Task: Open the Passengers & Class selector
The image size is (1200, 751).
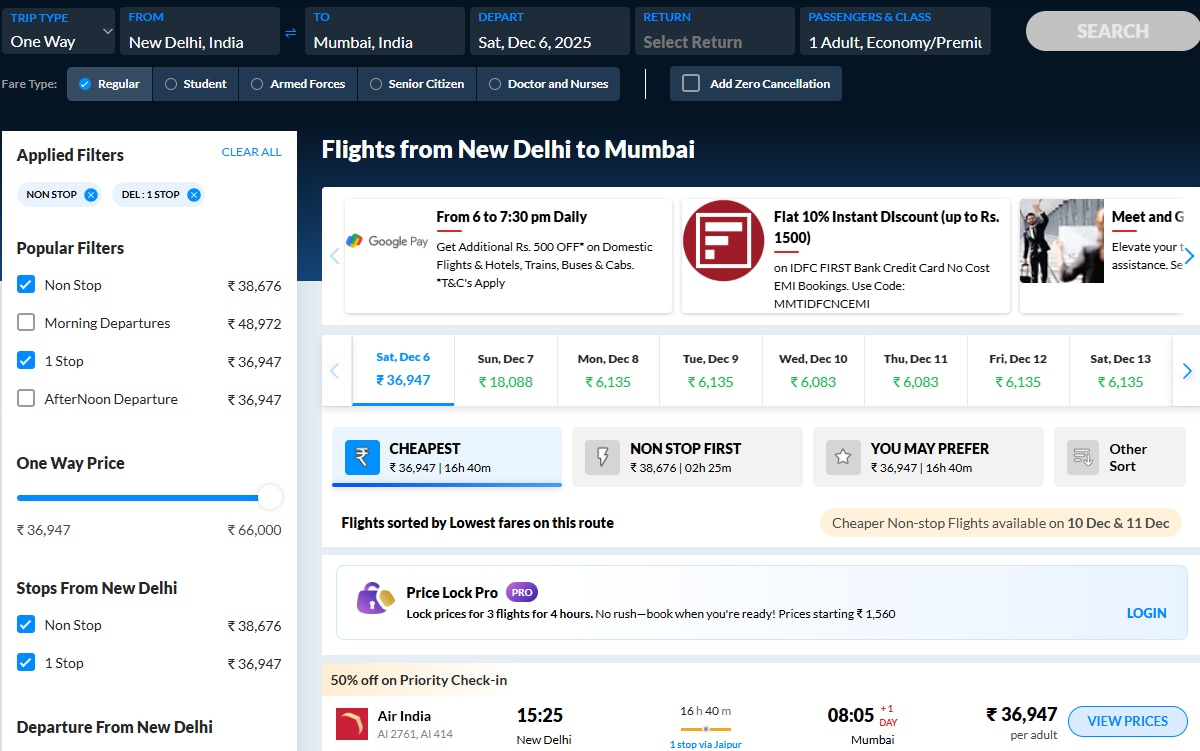Action: tap(895, 32)
